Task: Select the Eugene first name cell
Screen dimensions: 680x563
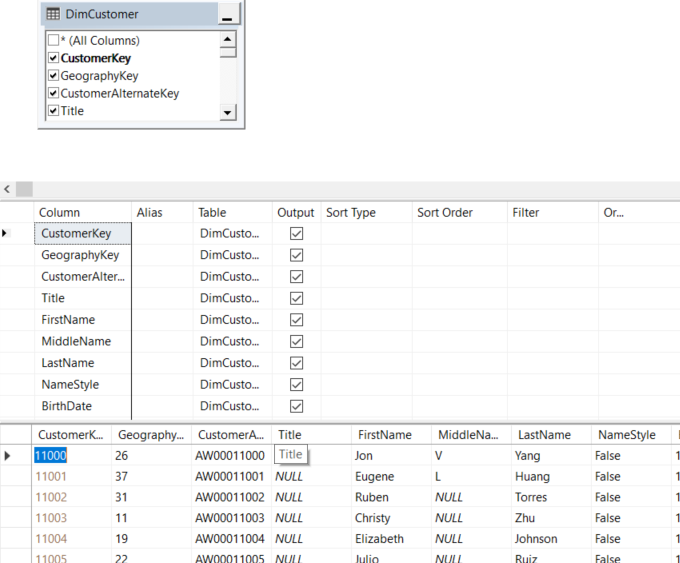Action: (391, 476)
